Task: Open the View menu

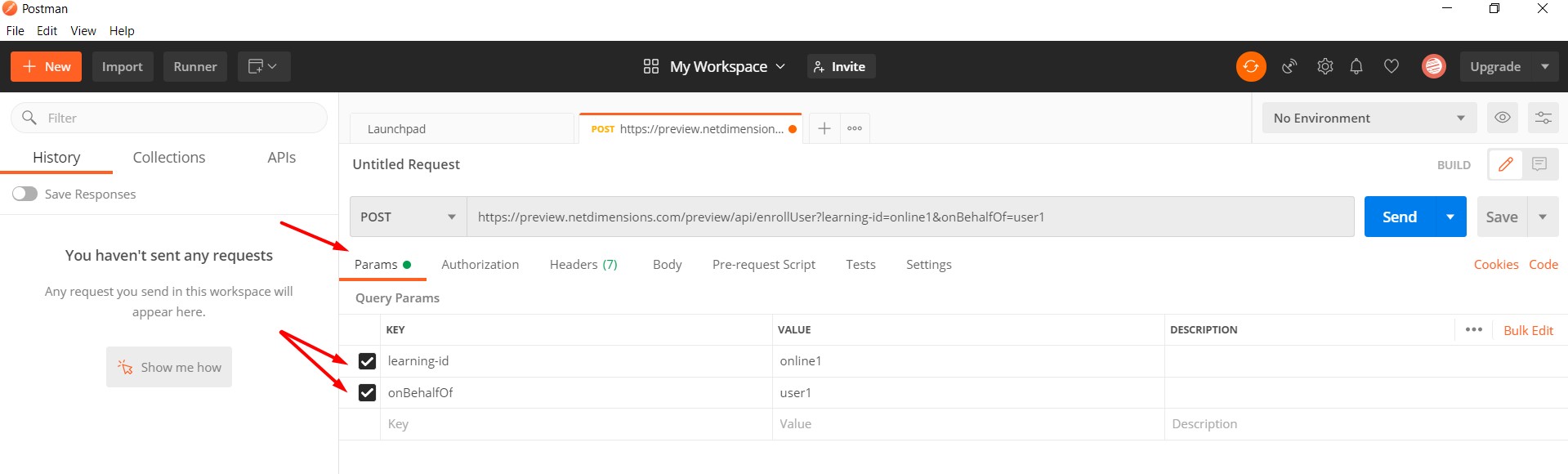Action: click(83, 30)
